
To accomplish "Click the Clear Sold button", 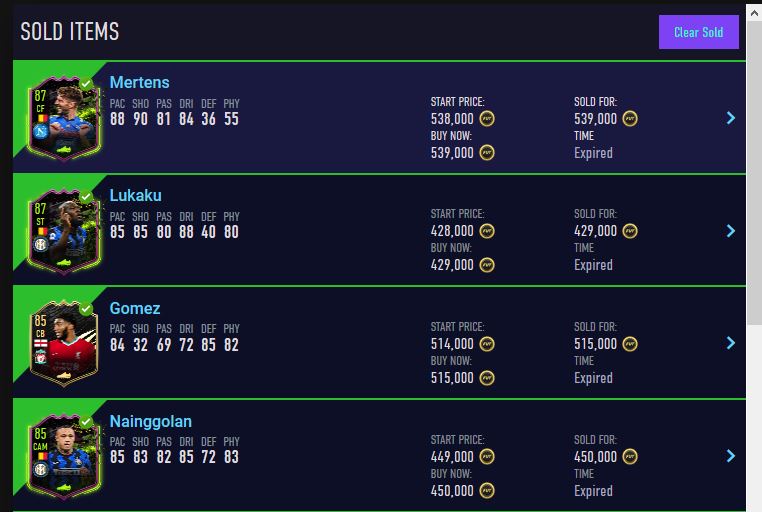I will pos(698,32).
